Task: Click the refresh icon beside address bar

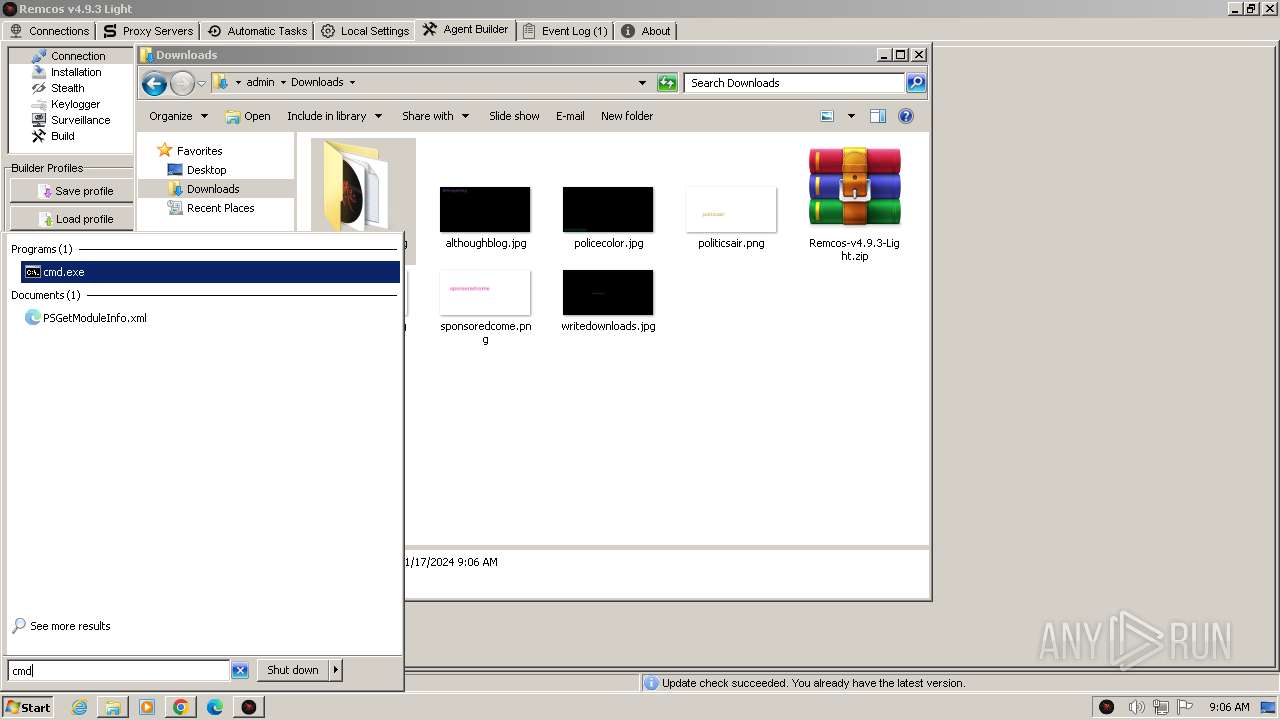Action: click(x=667, y=83)
